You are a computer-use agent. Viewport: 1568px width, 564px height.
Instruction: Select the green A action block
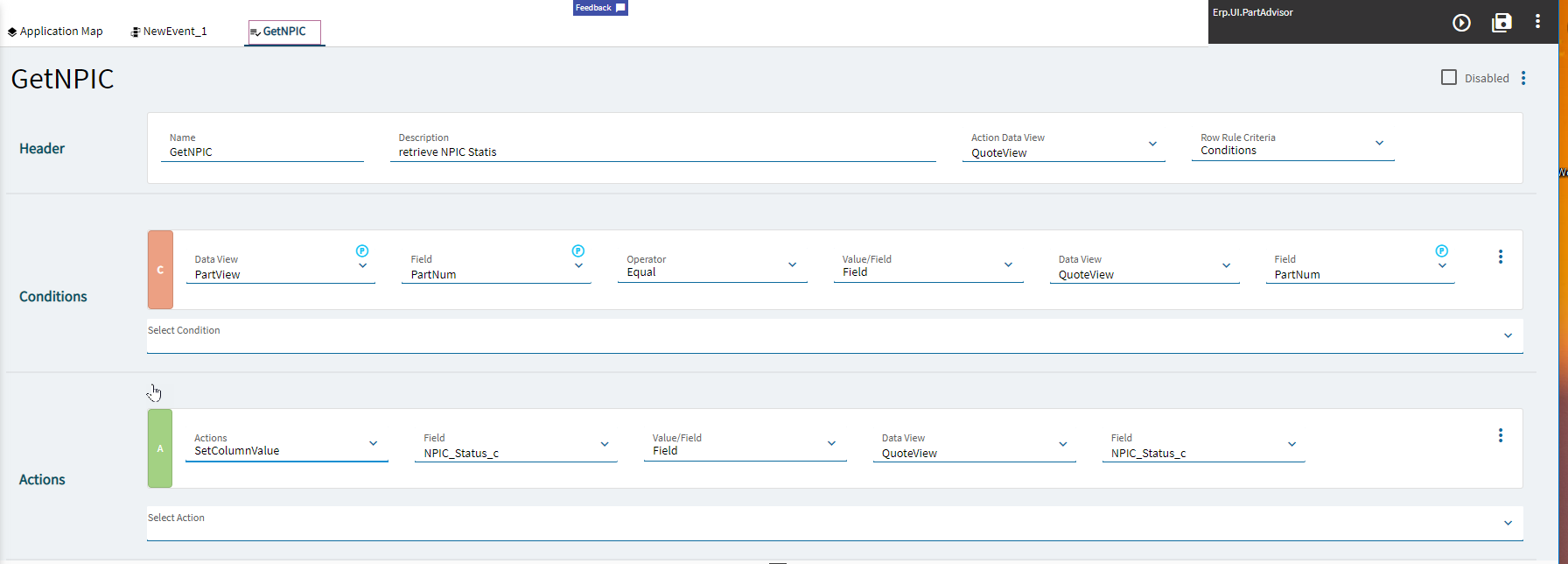point(160,448)
